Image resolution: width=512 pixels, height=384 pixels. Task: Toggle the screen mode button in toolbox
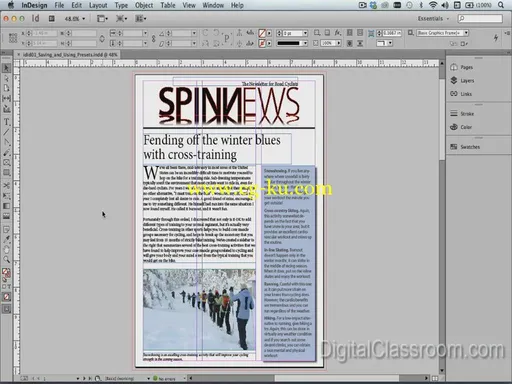[x=6, y=309]
